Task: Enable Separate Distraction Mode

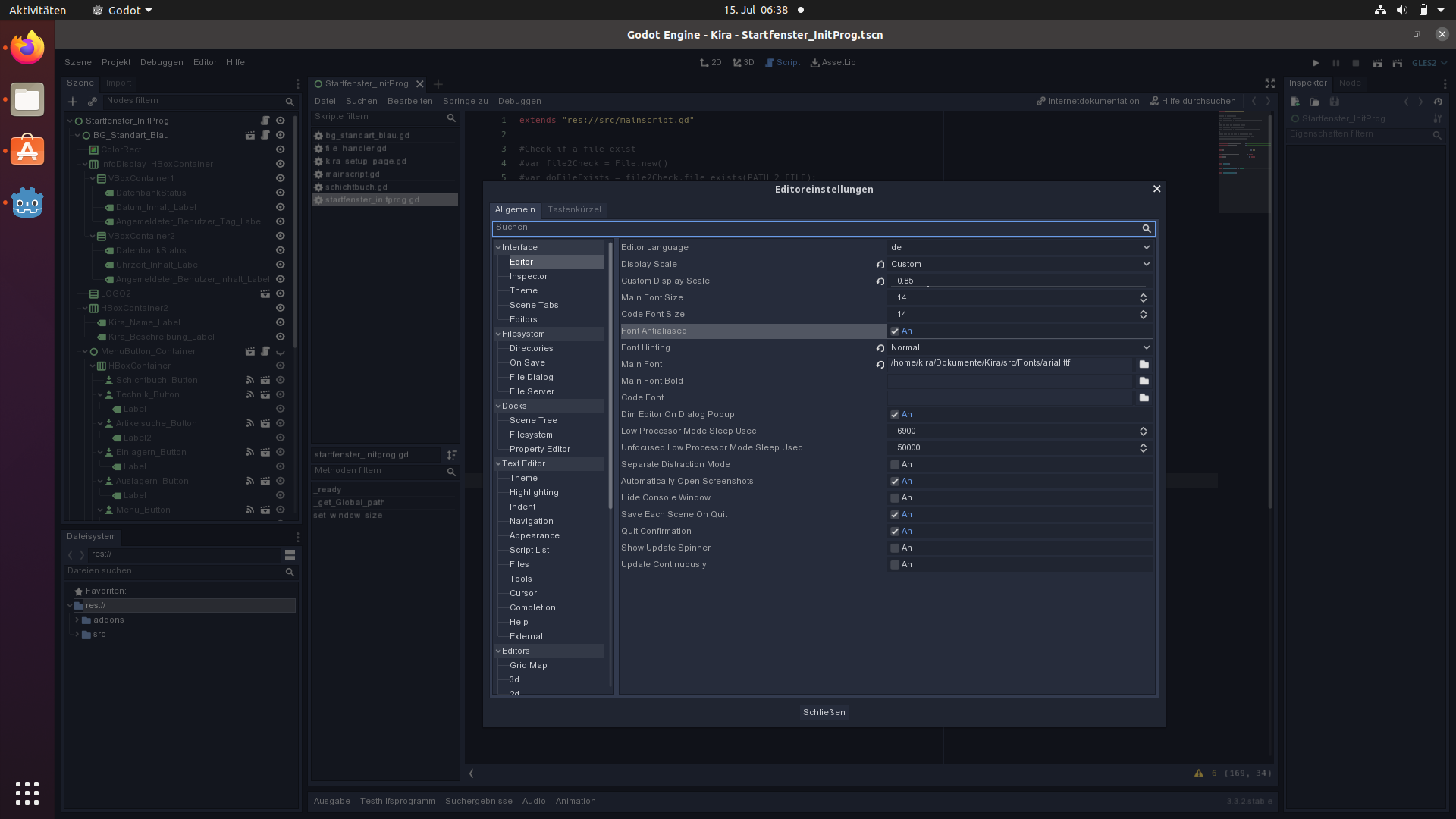Action: tap(895, 464)
